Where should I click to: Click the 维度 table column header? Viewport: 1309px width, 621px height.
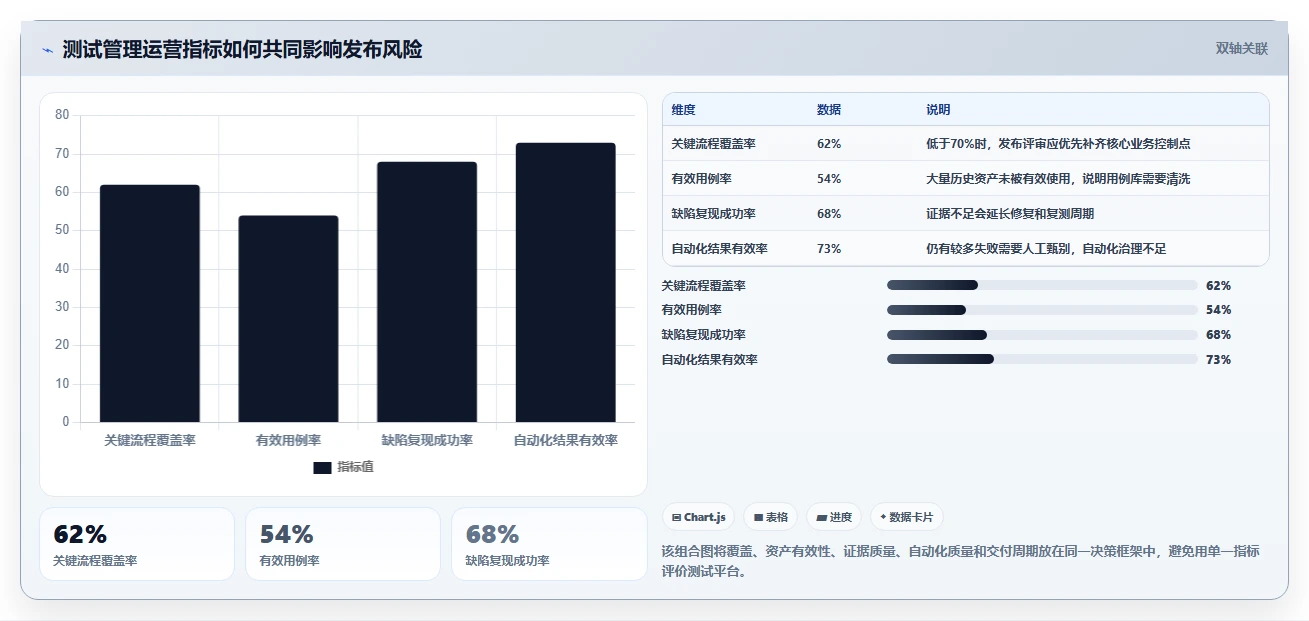(x=684, y=109)
